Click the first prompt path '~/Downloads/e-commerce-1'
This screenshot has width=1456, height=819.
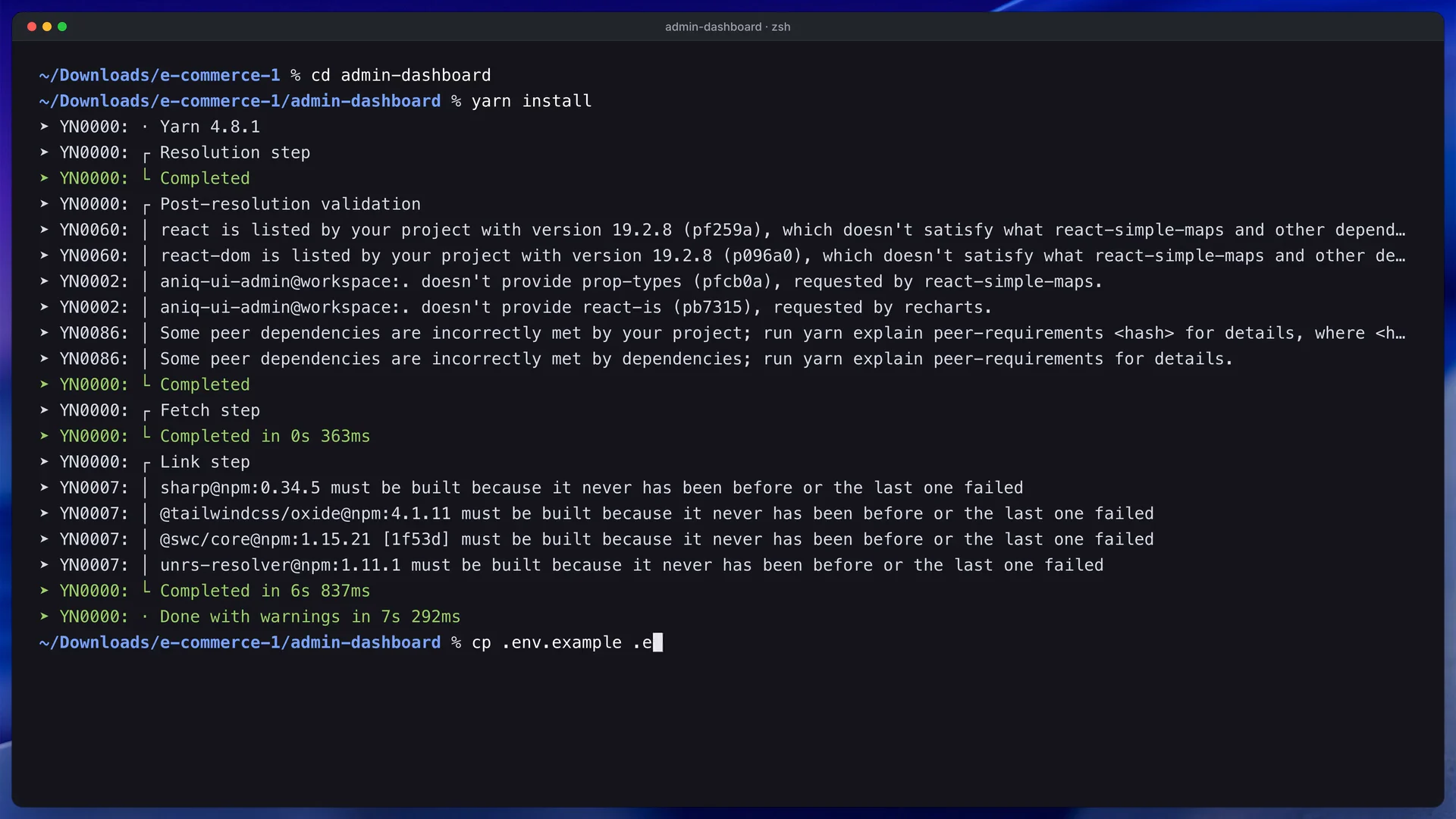point(160,75)
